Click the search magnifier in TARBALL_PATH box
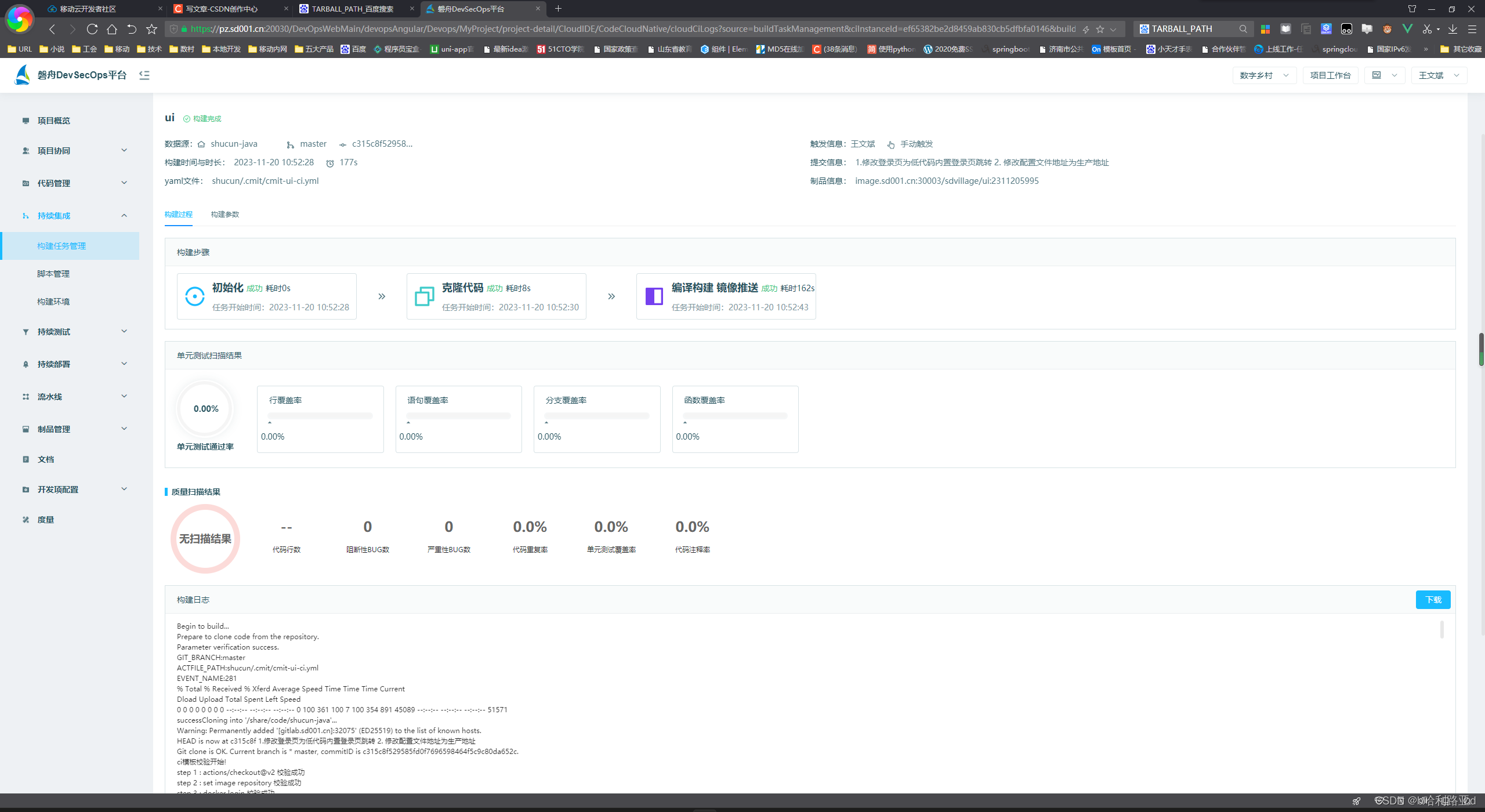Screen dimensions: 1485x812 [1243, 29]
